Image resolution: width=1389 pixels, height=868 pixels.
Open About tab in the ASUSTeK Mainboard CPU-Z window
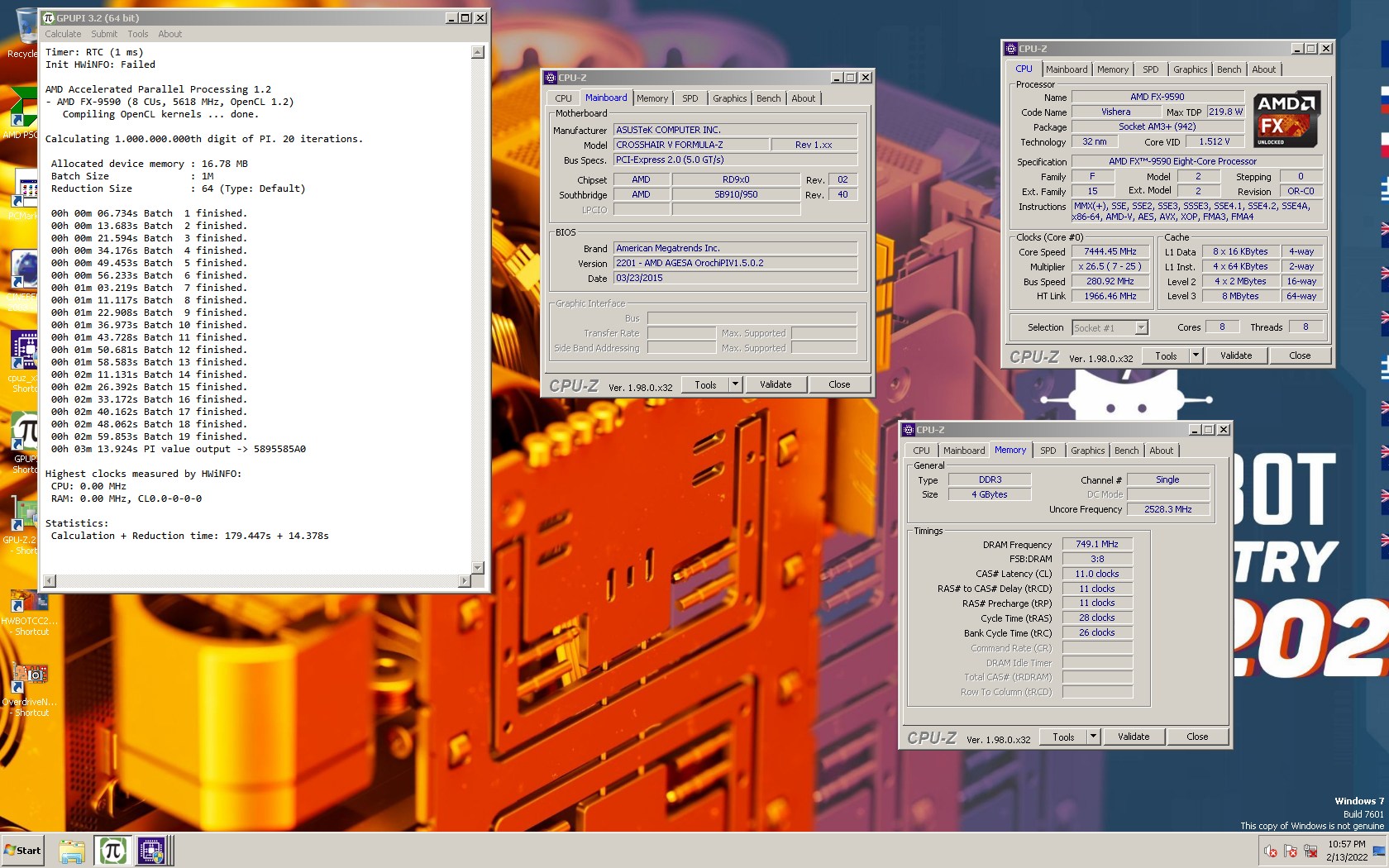click(x=804, y=98)
